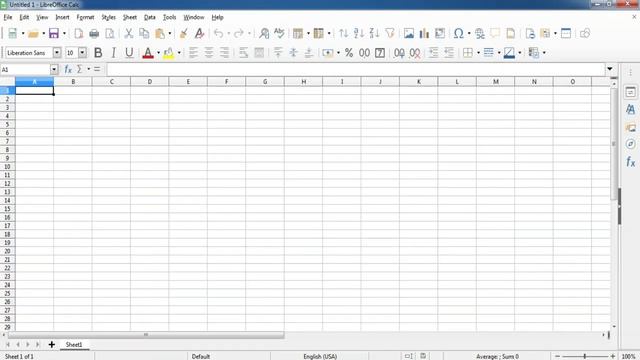Open the Sheet menu
Screen dimensions: 640x360
point(130,17)
